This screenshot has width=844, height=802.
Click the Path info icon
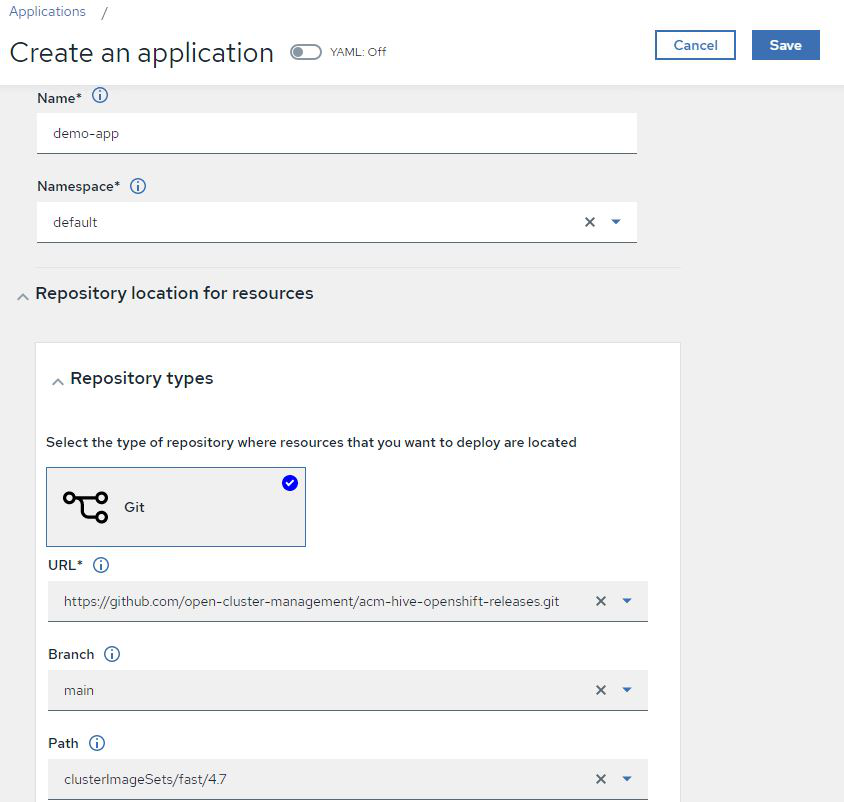point(97,743)
